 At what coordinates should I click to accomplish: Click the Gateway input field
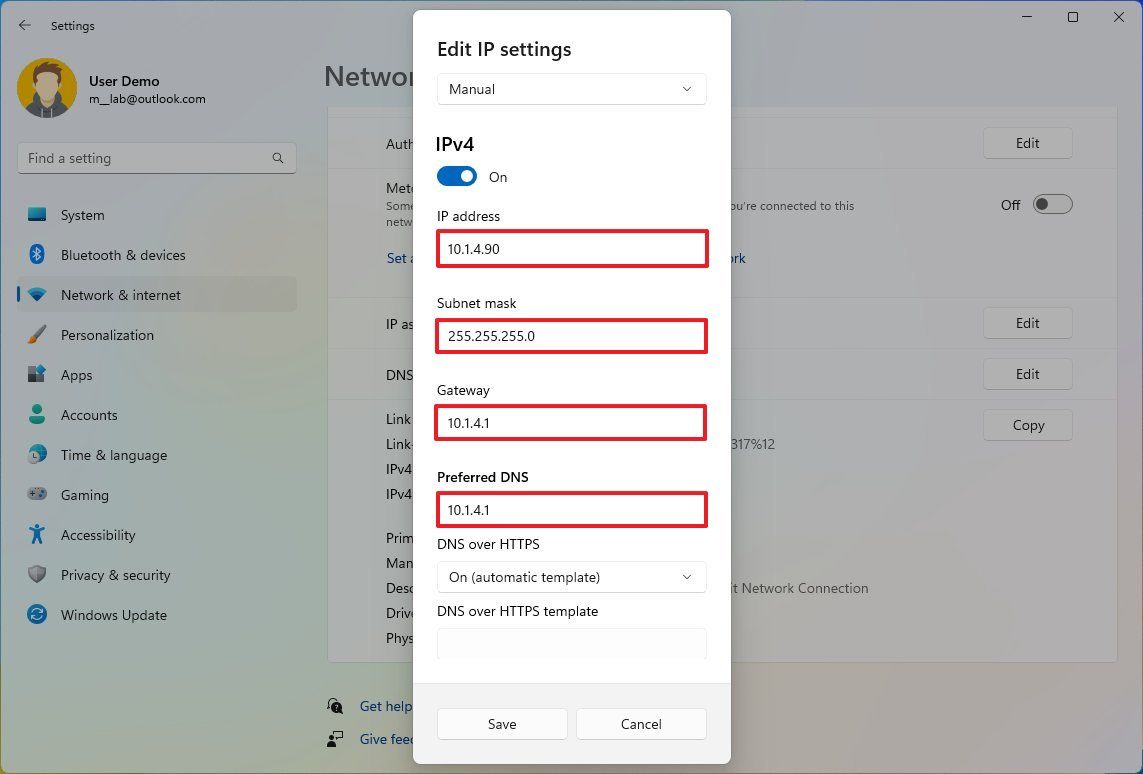point(571,423)
